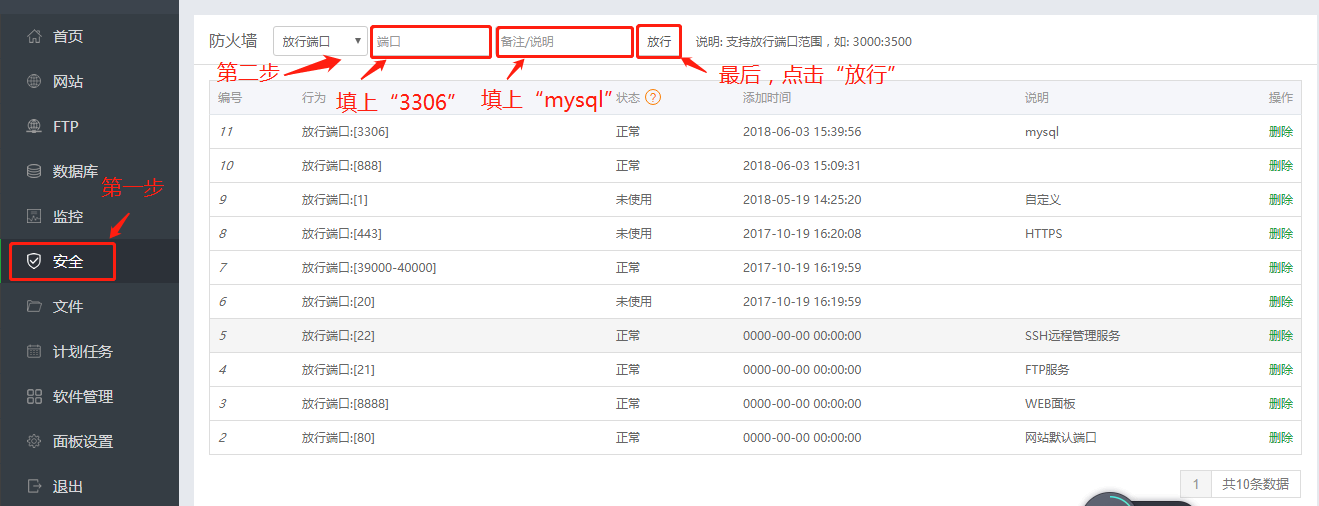Click the timestamp 2018-06-03 15:39:56
Screen dimensions: 1319x506
coord(802,131)
